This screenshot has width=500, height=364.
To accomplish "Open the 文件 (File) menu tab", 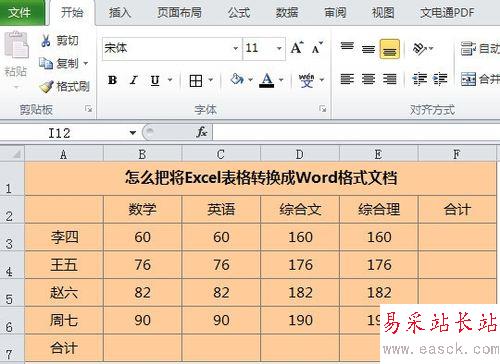I will (x=22, y=12).
